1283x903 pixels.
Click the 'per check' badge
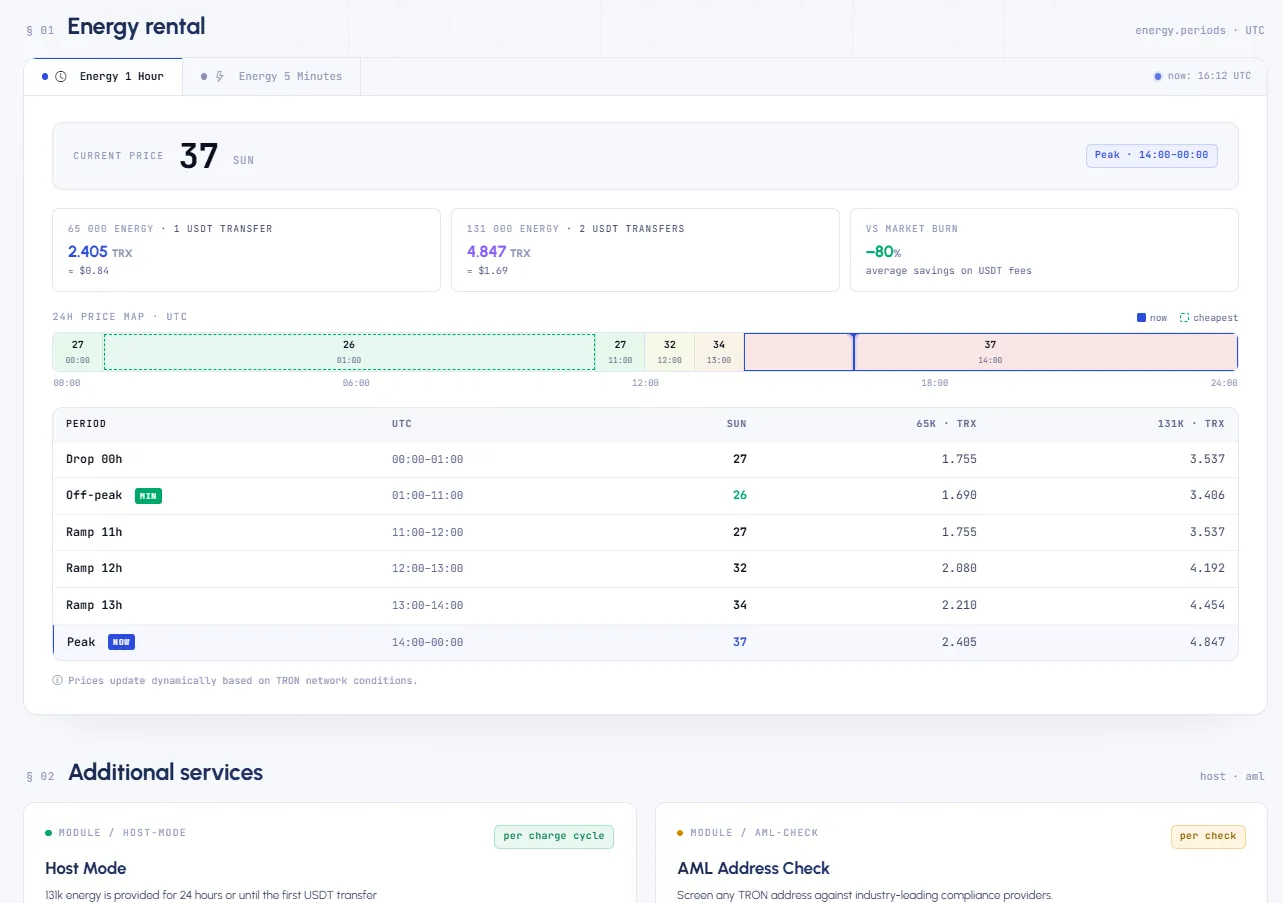pos(1208,836)
